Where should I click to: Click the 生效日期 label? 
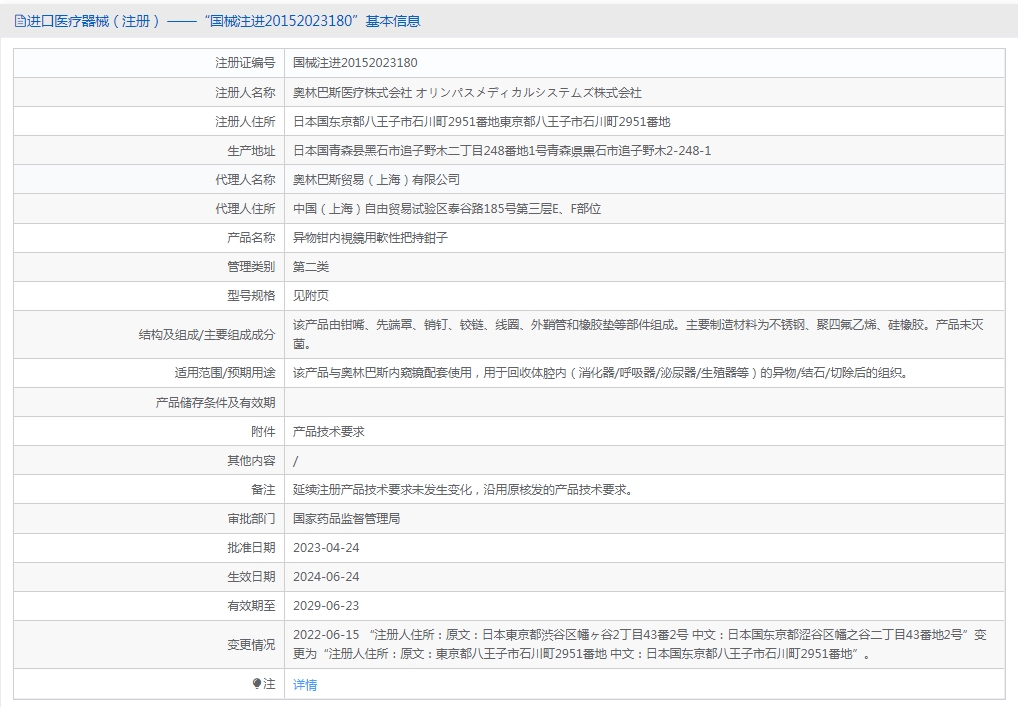(x=251, y=577)
